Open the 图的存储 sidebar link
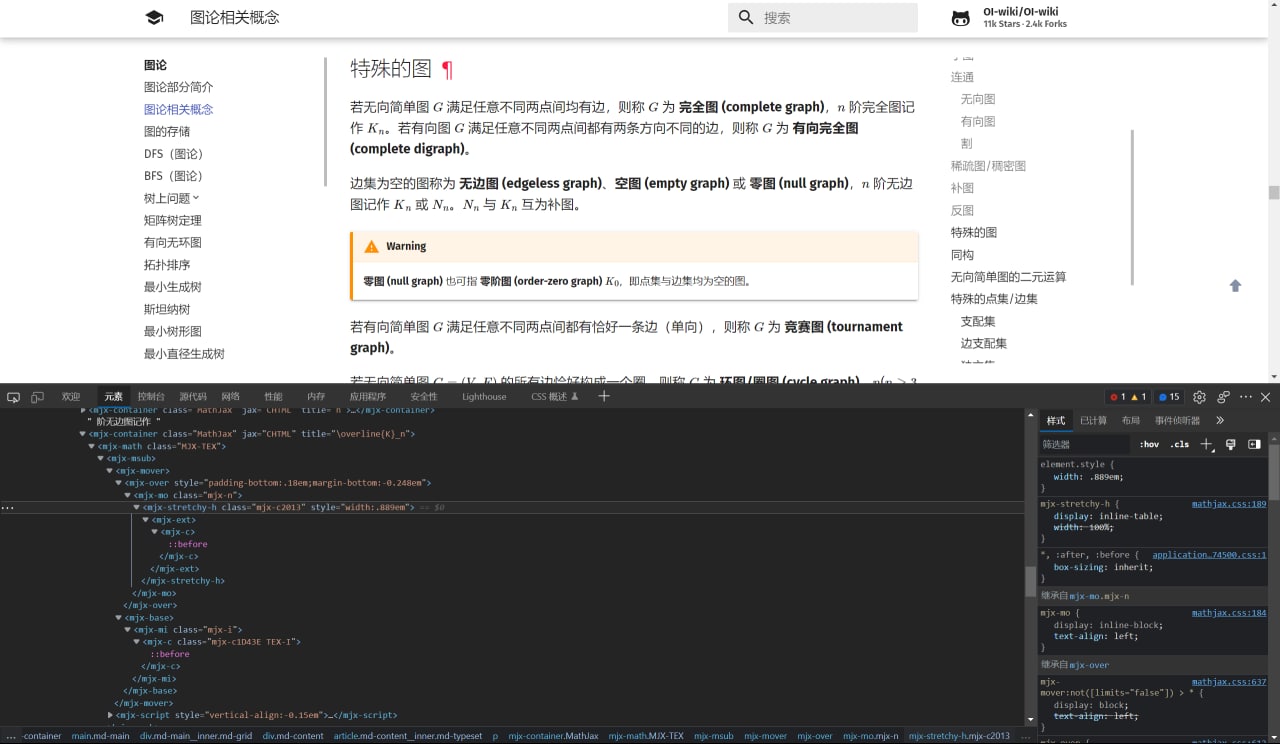 click(166, 131)
